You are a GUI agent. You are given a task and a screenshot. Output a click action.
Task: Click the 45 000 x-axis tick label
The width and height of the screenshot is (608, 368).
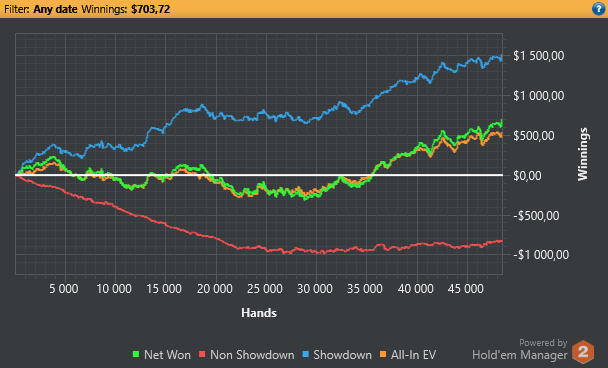point(466,289)
